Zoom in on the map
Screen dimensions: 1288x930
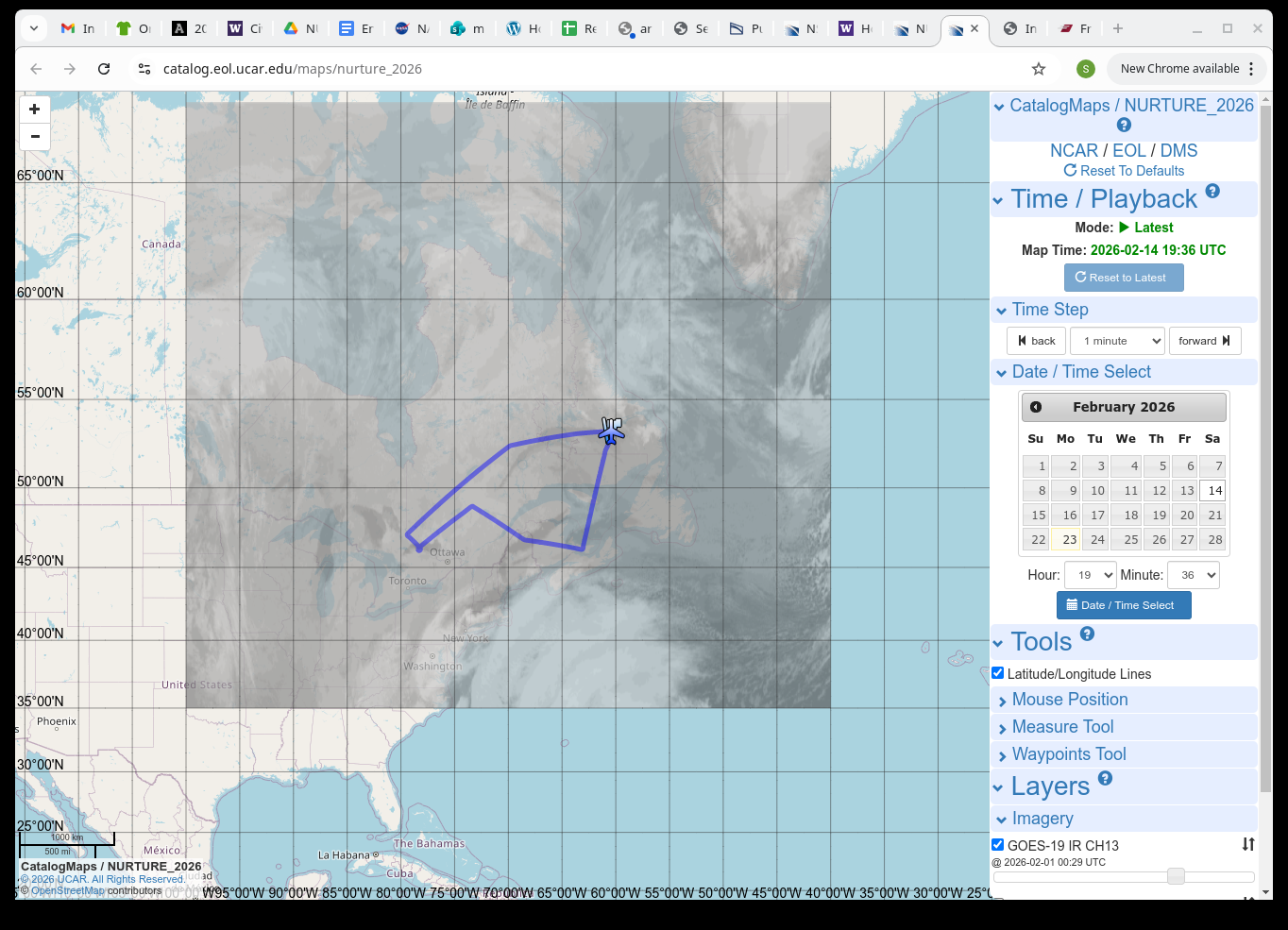35,110
